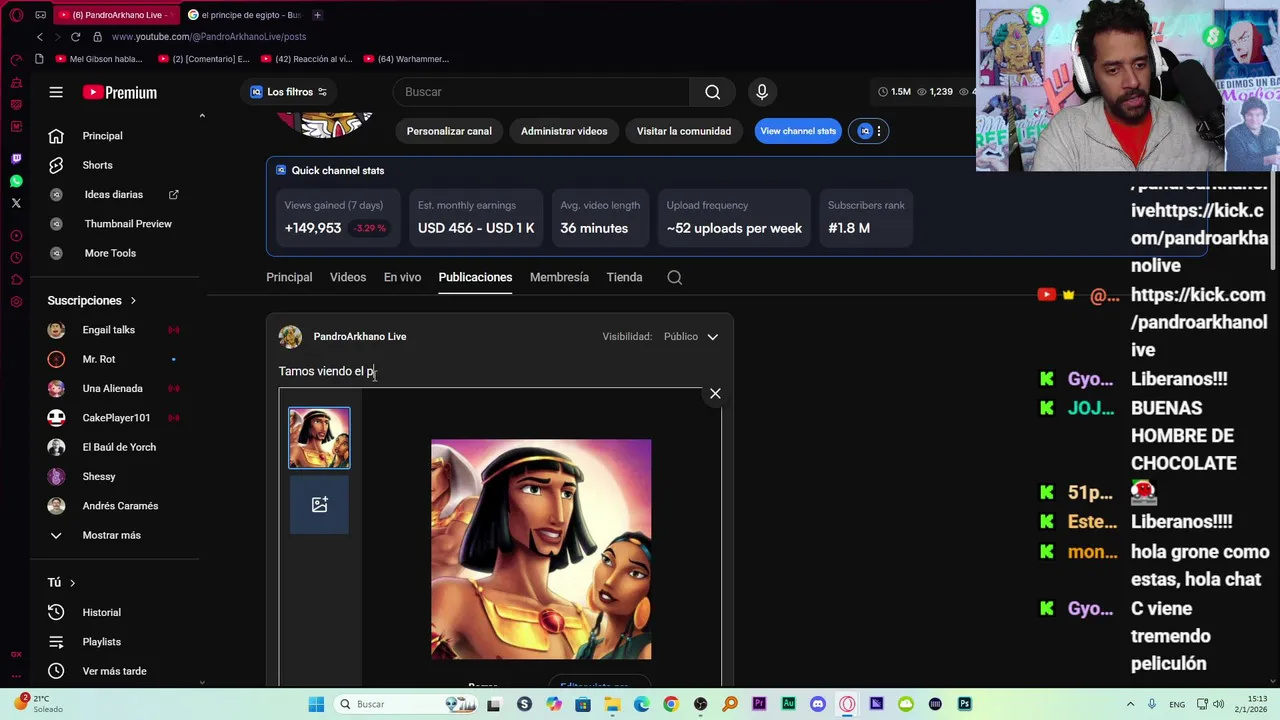Click the search magnifier button in YouTube header

[712, 92]
